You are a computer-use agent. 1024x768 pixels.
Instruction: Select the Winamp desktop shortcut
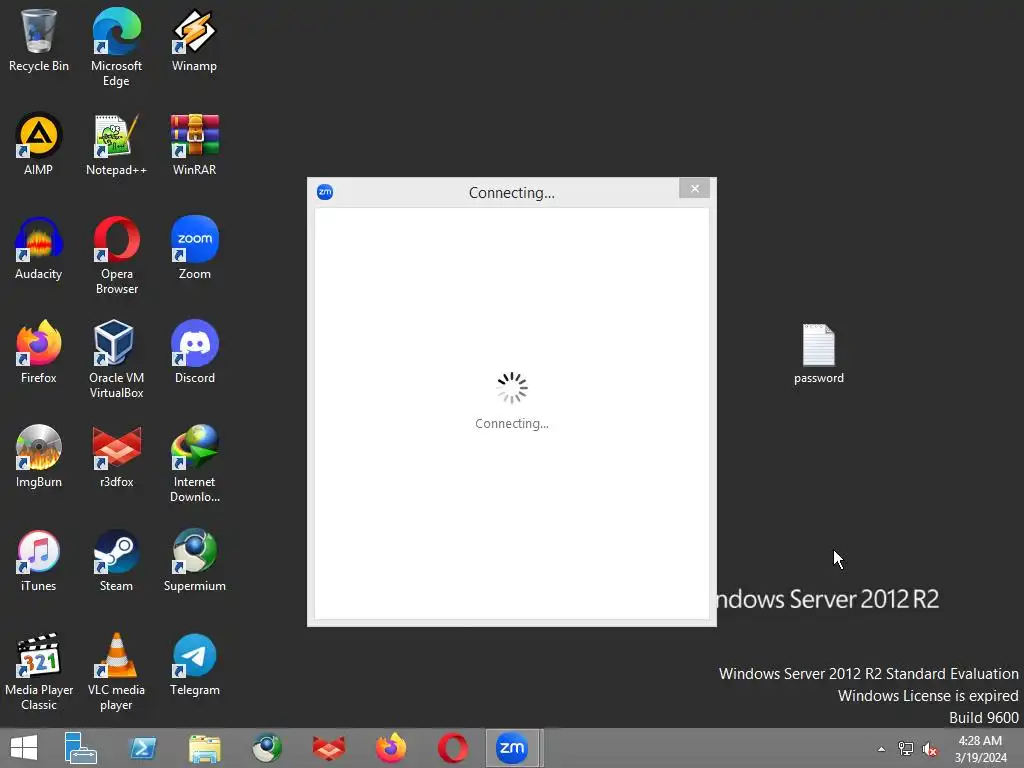tap(195, 39)
